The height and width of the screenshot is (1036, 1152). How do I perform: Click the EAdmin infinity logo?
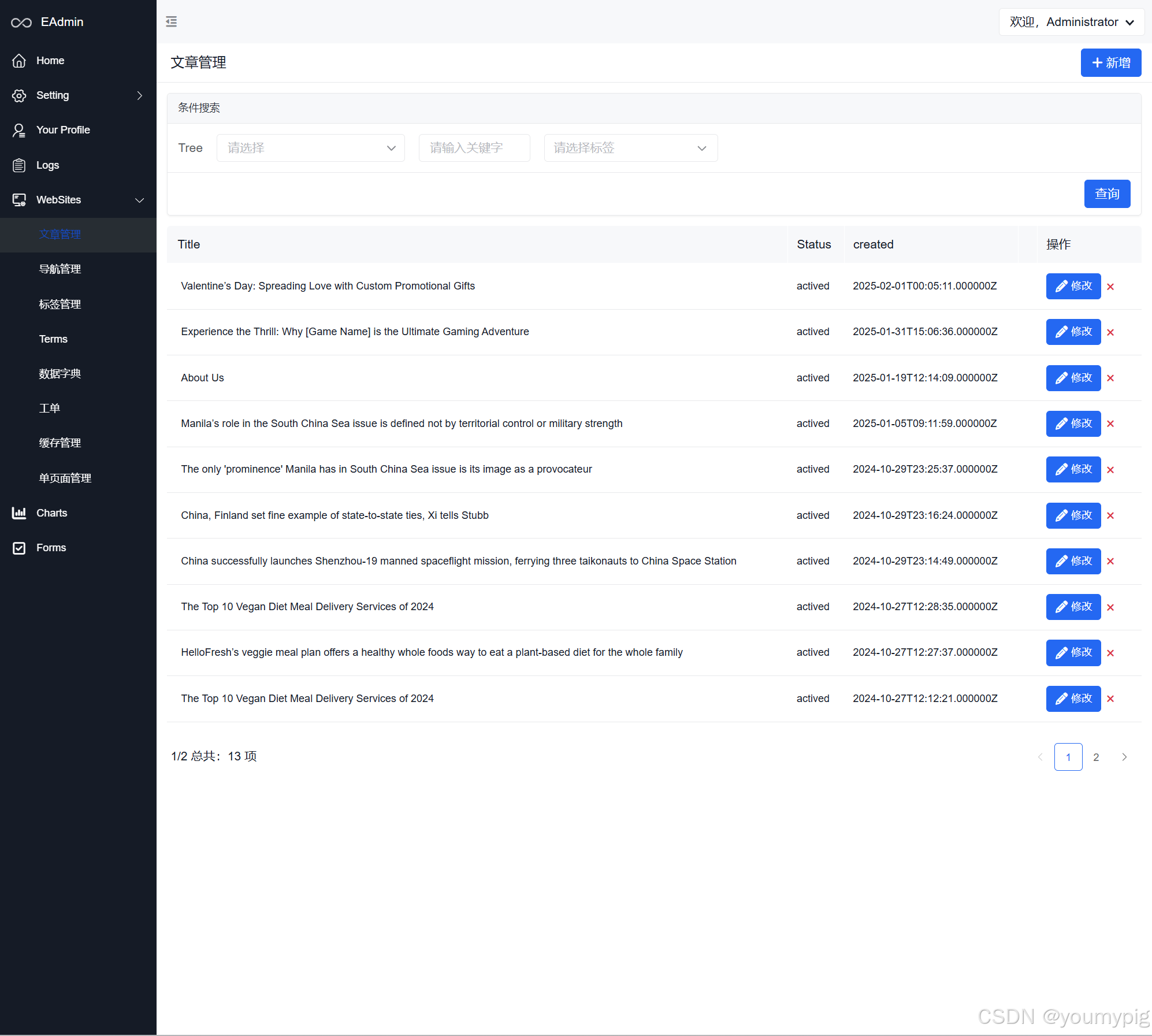tap(21, 23)
